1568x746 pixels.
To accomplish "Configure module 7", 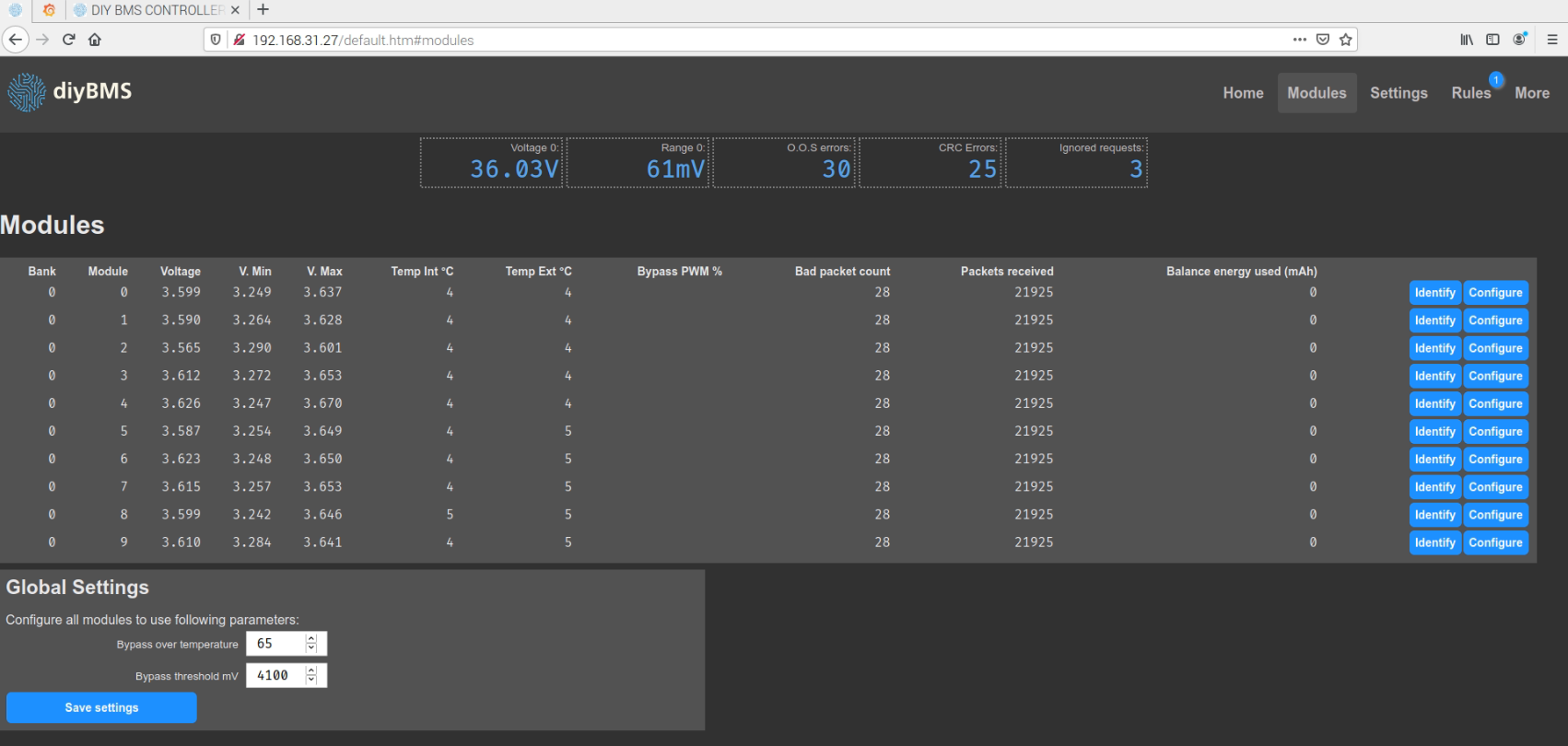I will coord(1496,487).
